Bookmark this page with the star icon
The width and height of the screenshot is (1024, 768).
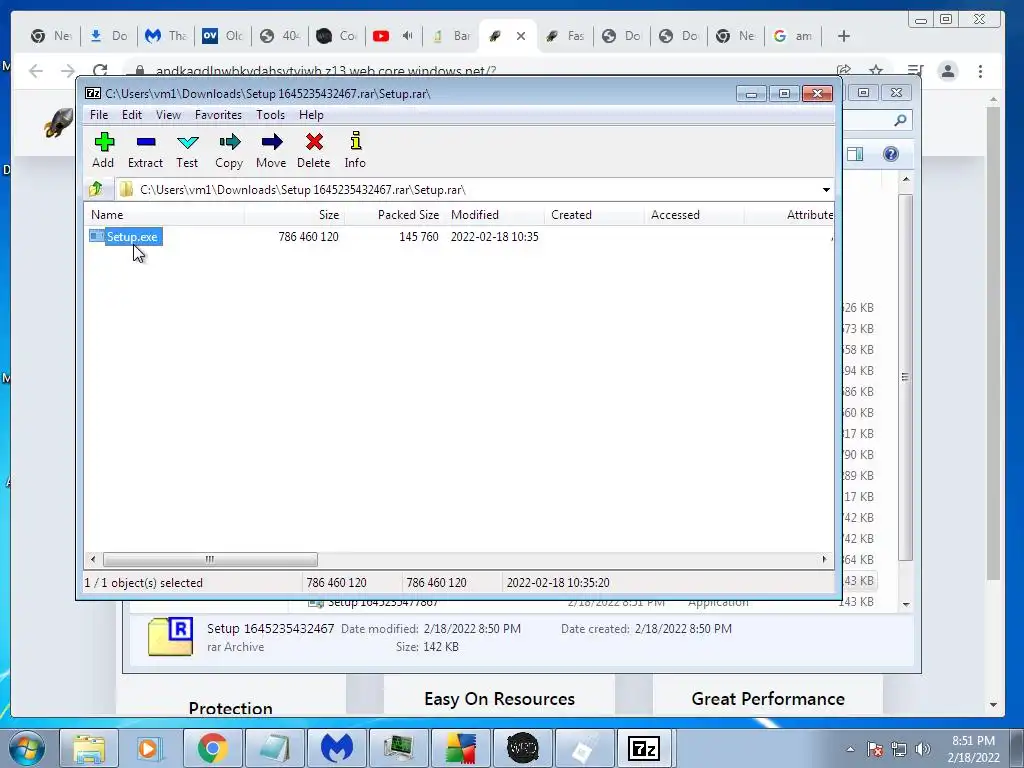876,71
